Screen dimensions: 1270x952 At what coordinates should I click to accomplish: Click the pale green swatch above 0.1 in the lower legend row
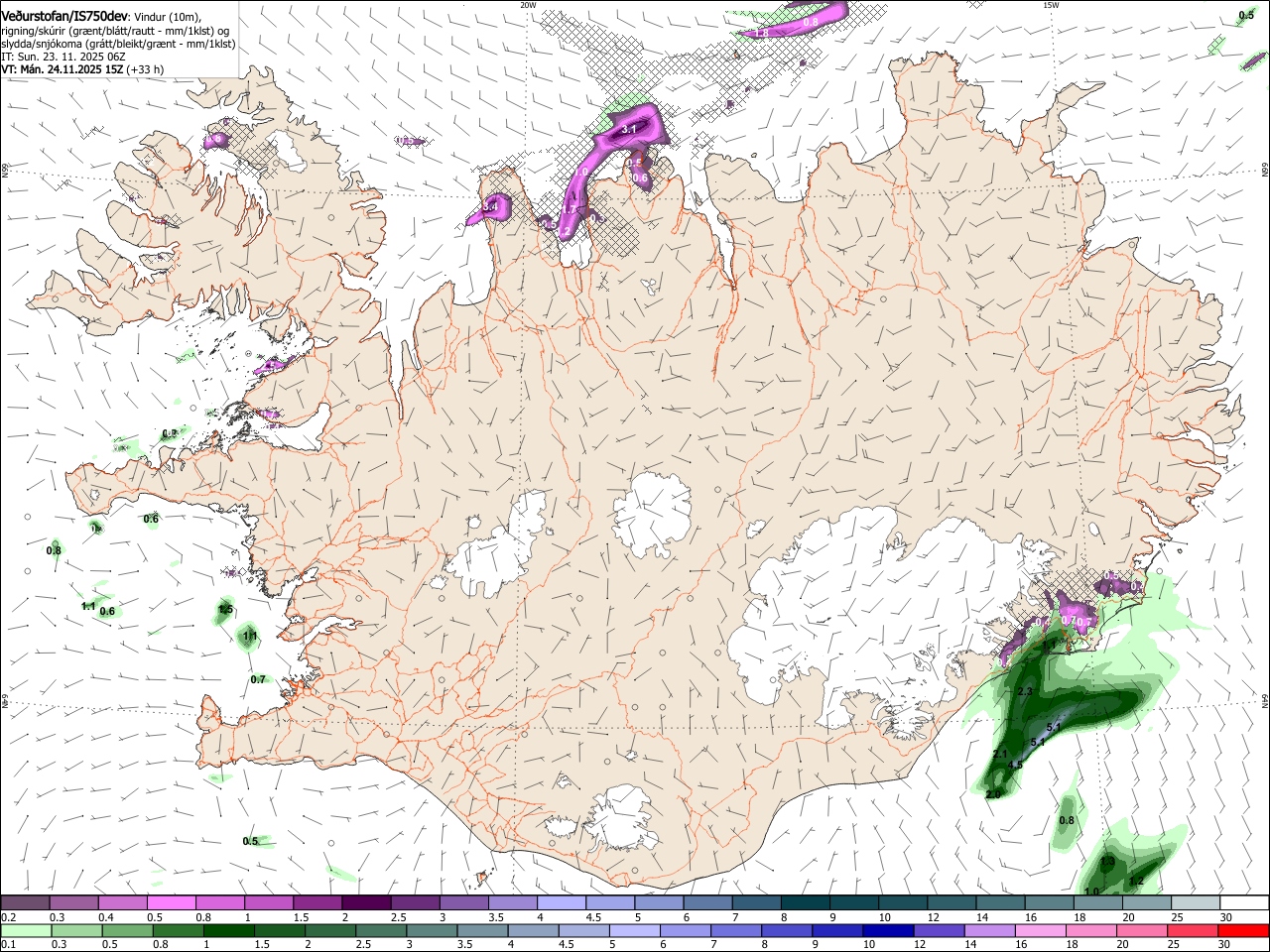(x=25, y=930)
